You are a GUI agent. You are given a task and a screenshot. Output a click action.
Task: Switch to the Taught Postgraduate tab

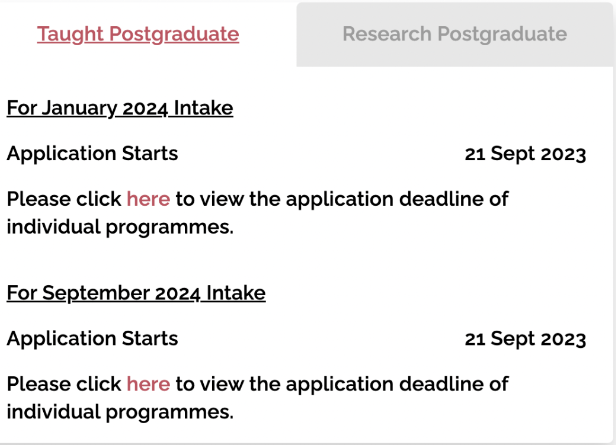138,34
